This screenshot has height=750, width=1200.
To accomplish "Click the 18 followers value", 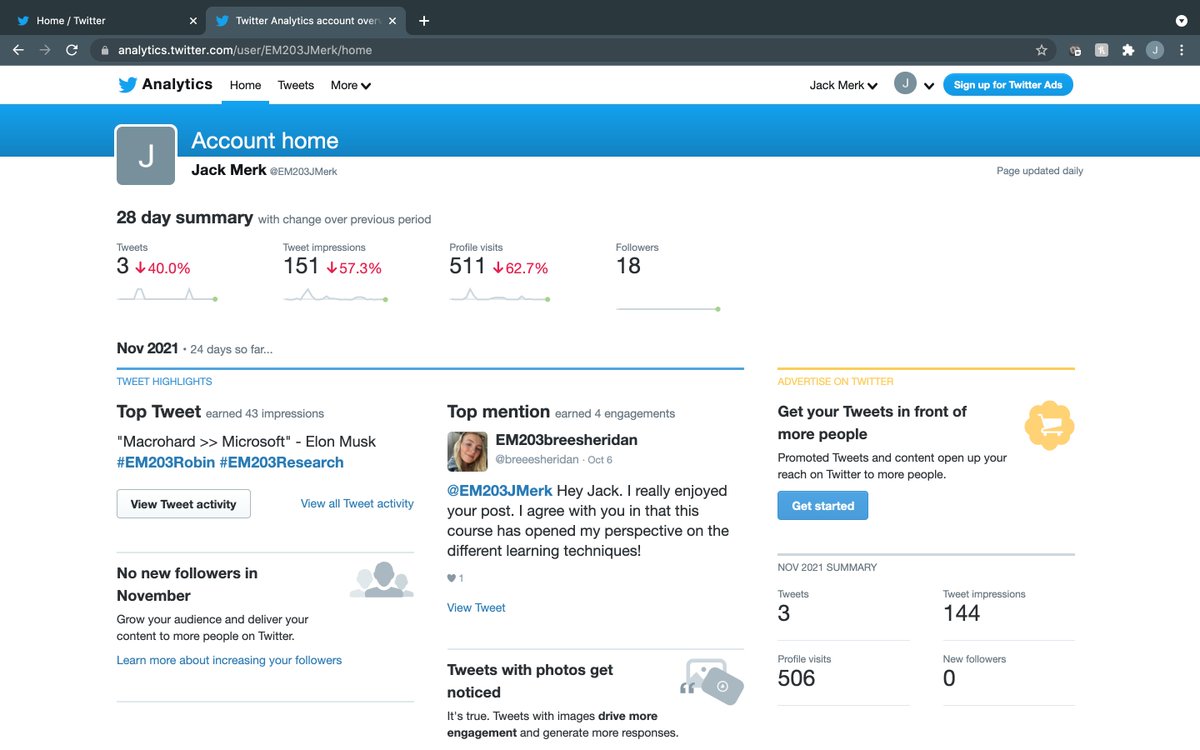I will tap(628, 267).
